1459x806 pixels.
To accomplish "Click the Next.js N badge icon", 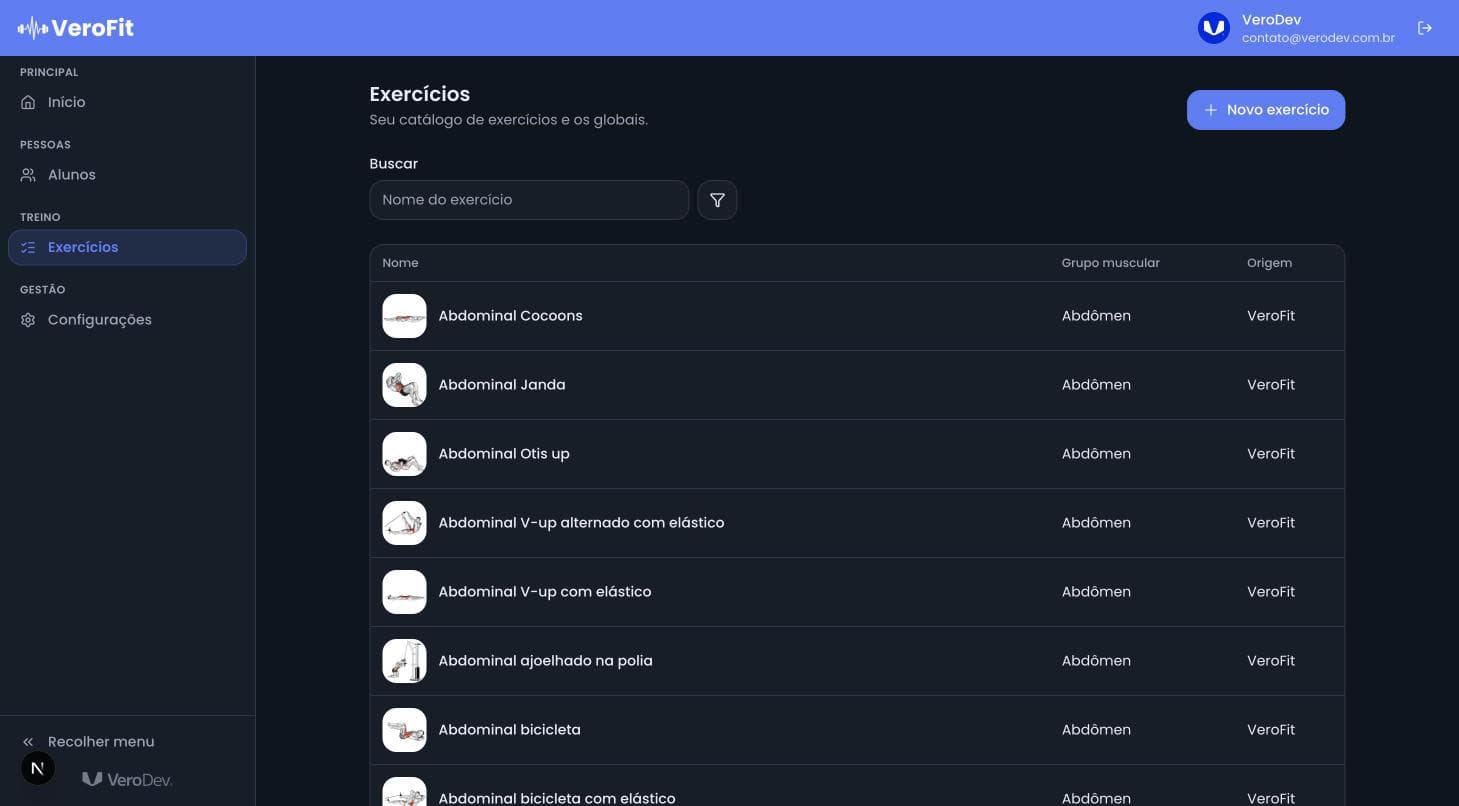I will [x=38, y=768].
